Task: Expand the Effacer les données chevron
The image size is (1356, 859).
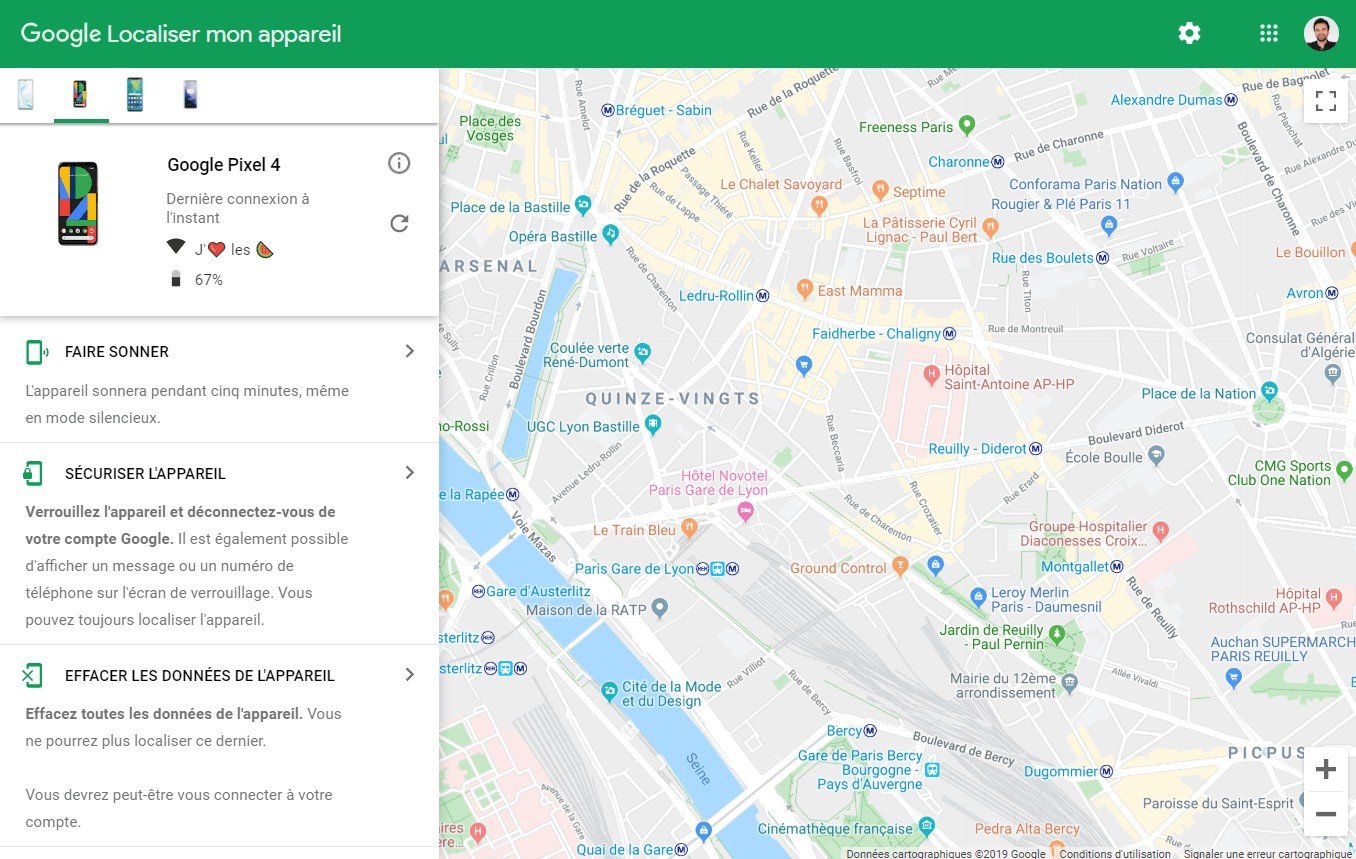Action: [x=409, y=675]
